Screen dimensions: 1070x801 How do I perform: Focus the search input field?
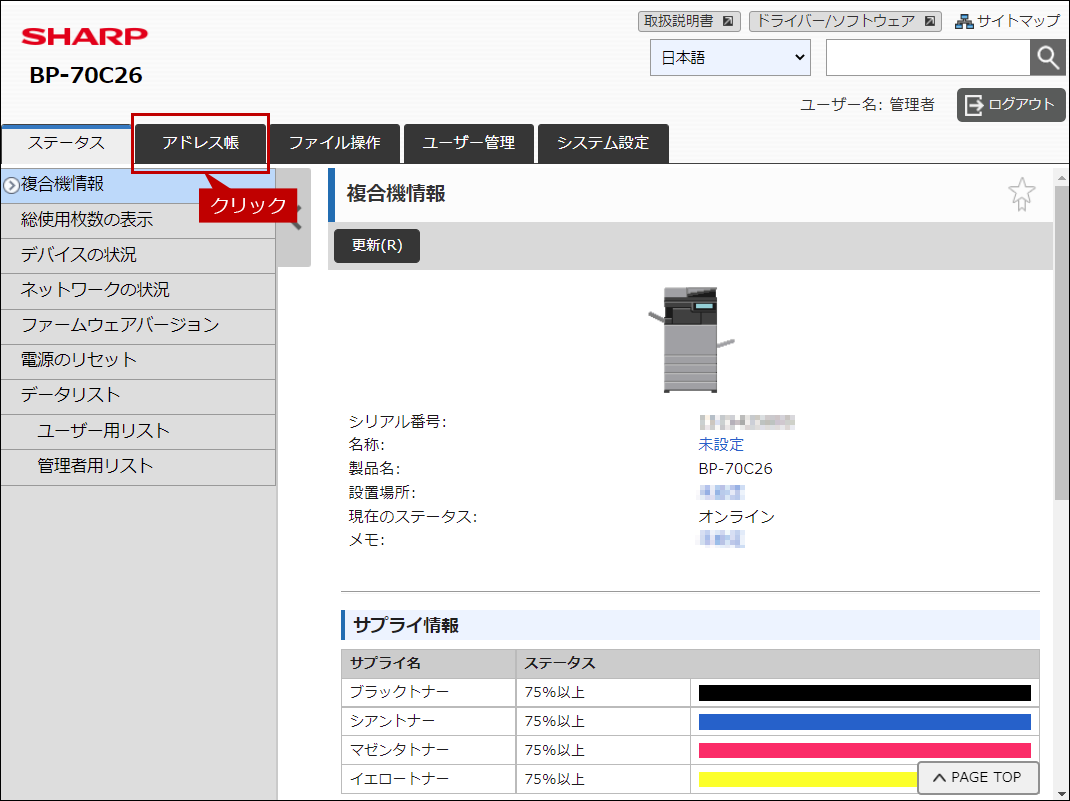(x=927, y=57)
